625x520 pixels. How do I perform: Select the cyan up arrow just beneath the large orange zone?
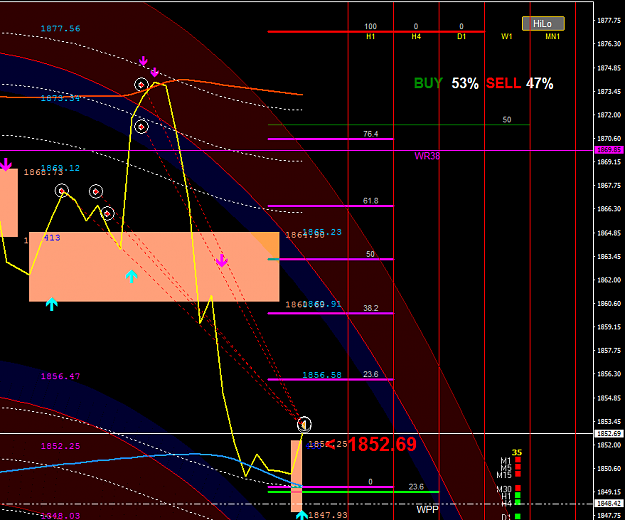click(51, 304)
